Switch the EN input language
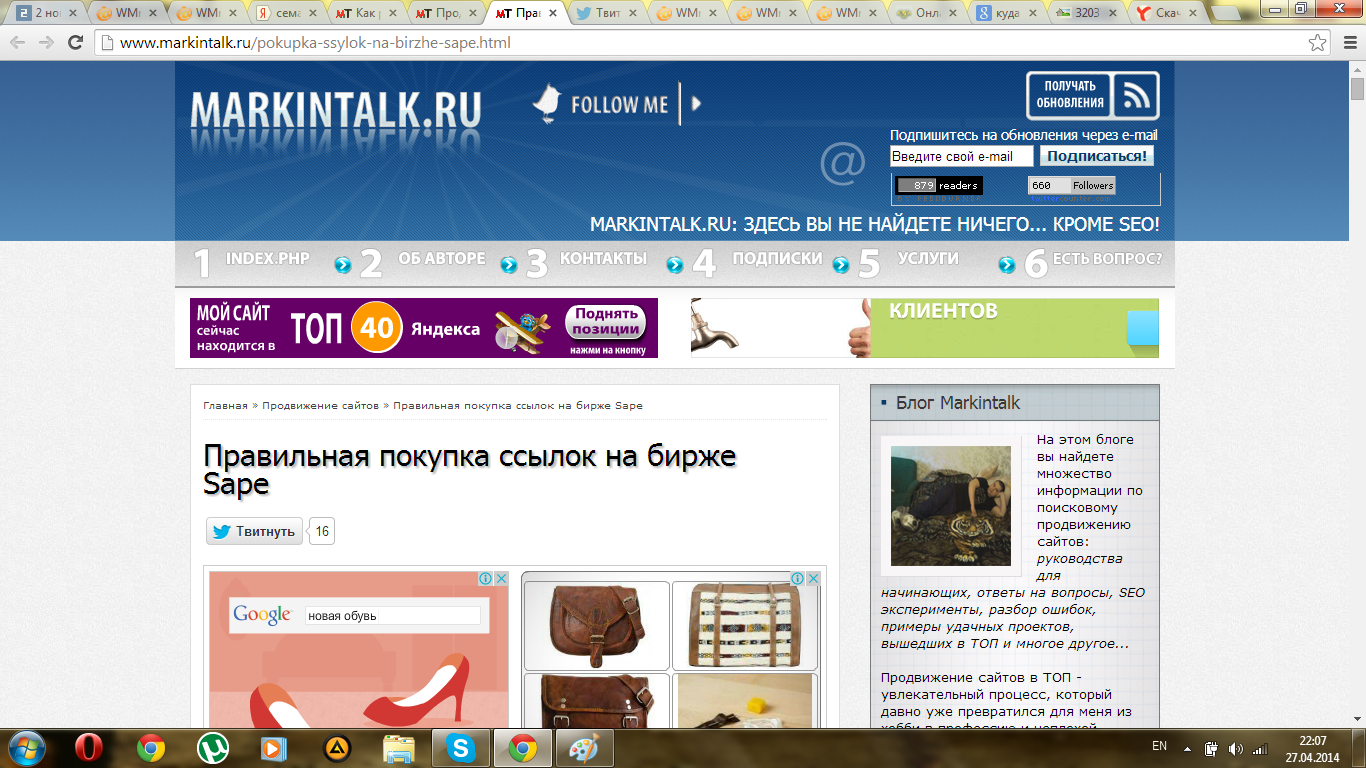 [1160, 746]
